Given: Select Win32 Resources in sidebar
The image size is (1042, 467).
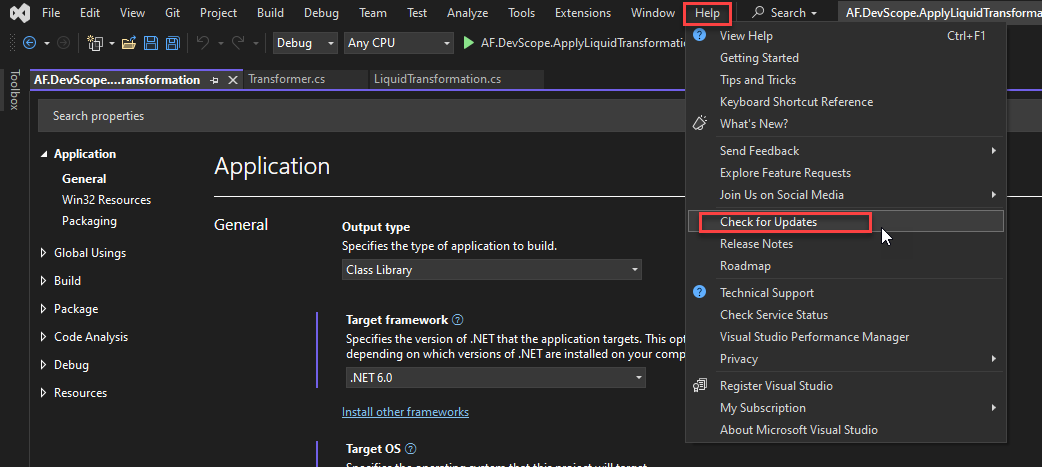Looking at the screenshot, I should 106,199.
